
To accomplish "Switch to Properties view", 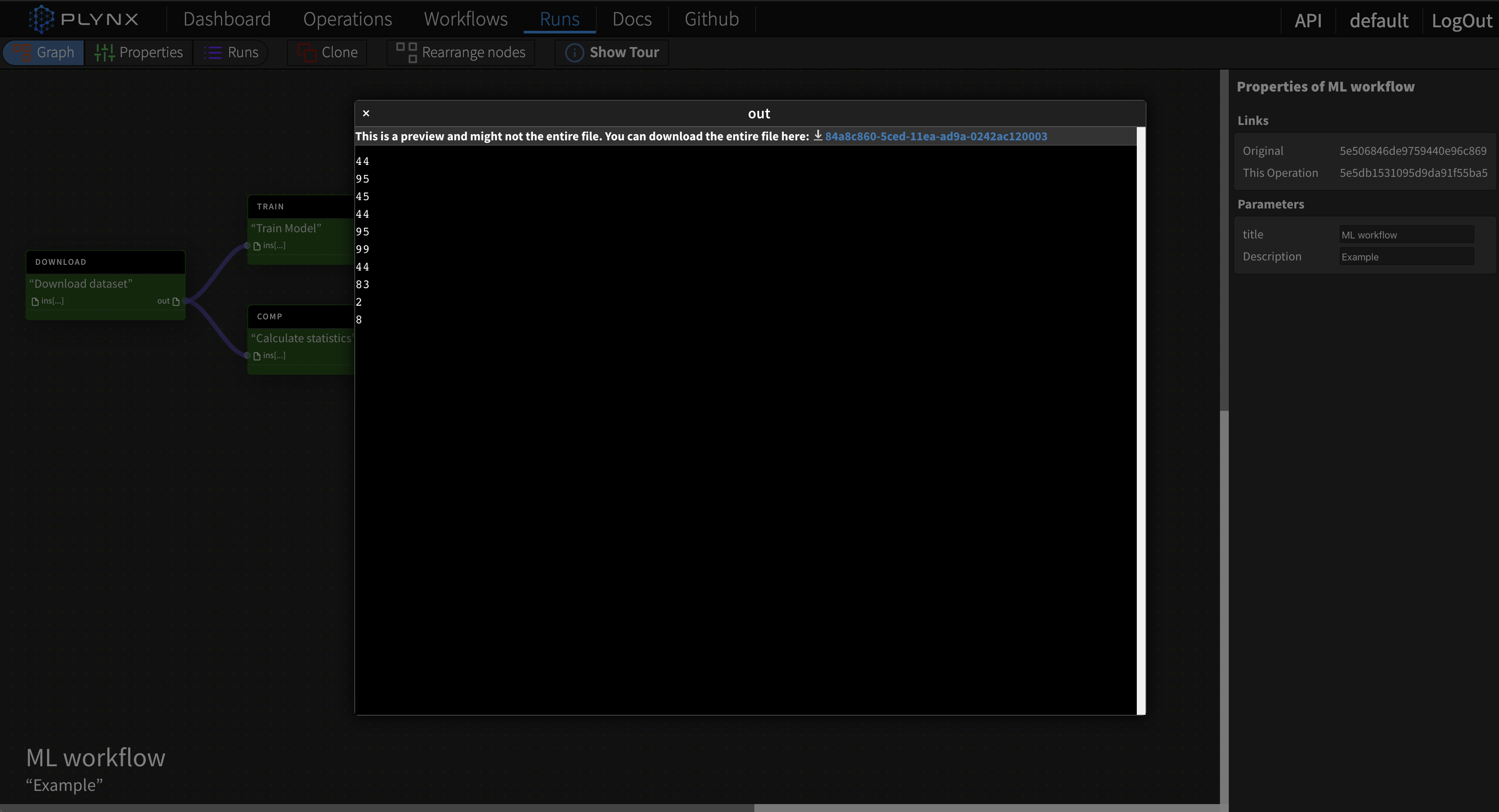I will [139, 52].
